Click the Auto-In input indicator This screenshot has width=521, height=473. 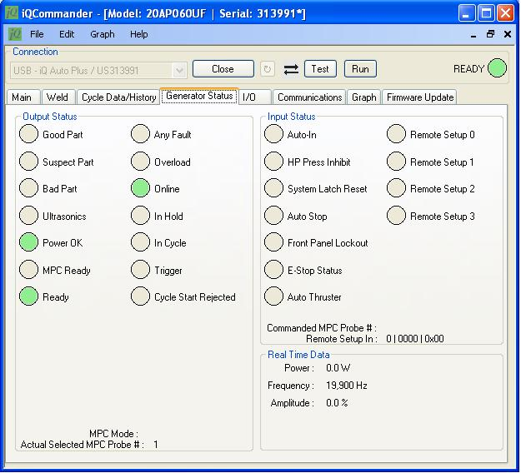(274, 134)
